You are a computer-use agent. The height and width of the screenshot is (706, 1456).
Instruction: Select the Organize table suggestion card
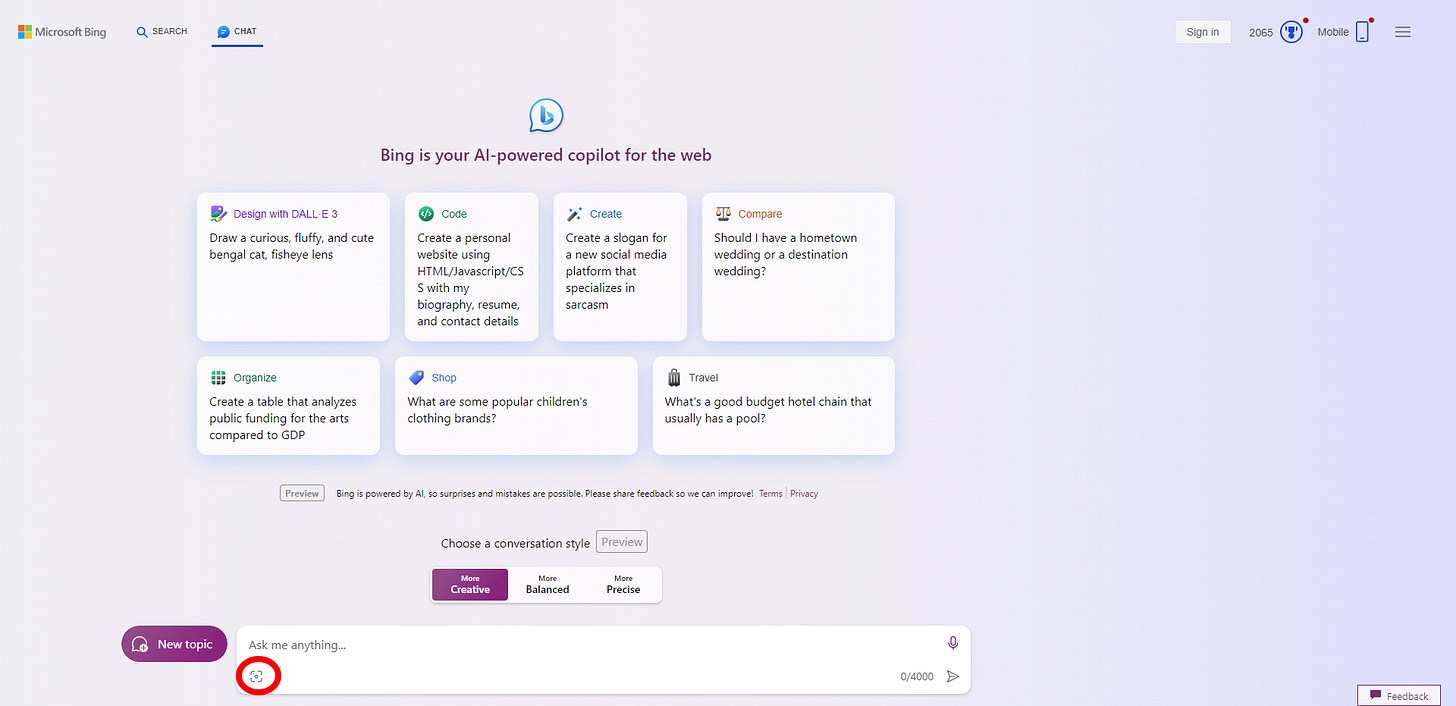click(288, 406)
